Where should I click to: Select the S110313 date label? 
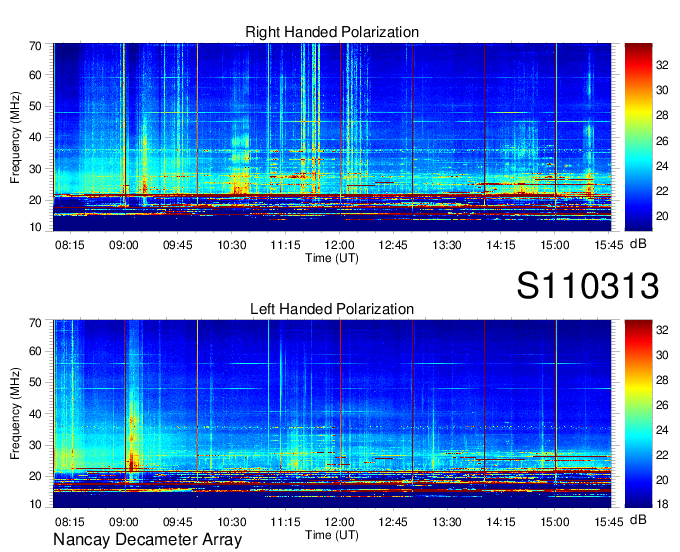pos(588,286)
